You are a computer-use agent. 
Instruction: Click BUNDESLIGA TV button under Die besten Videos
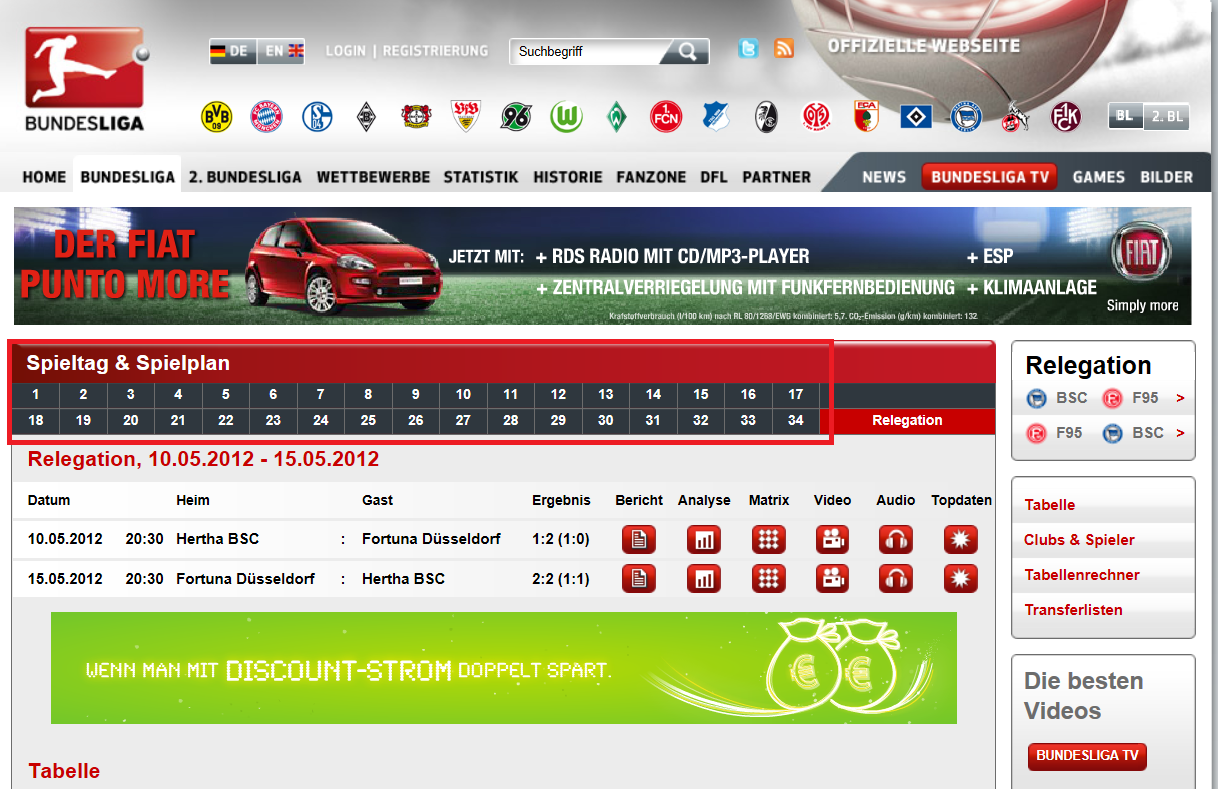(x=1087, y=756)
